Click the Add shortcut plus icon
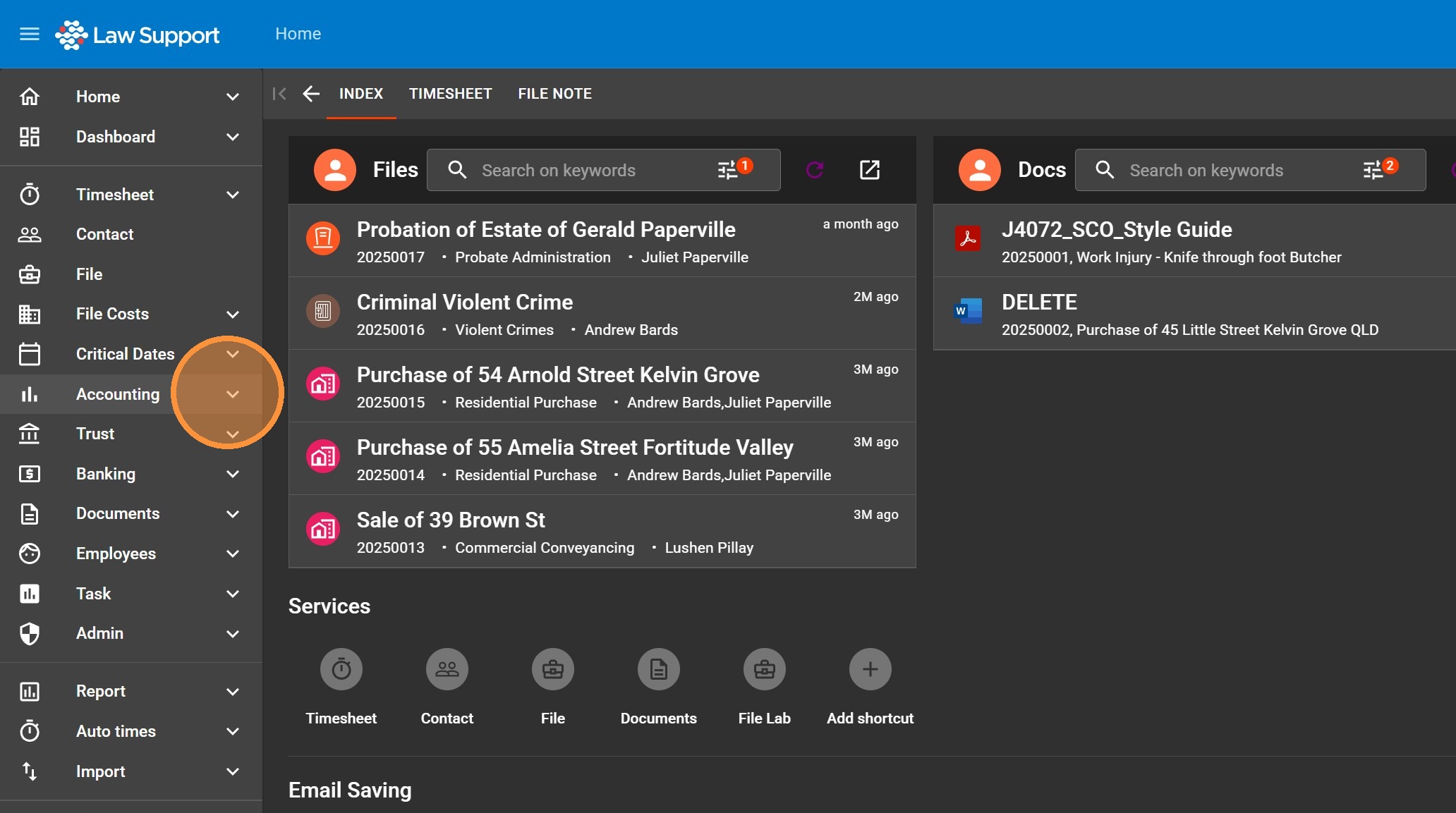 [x=870, y=669]
